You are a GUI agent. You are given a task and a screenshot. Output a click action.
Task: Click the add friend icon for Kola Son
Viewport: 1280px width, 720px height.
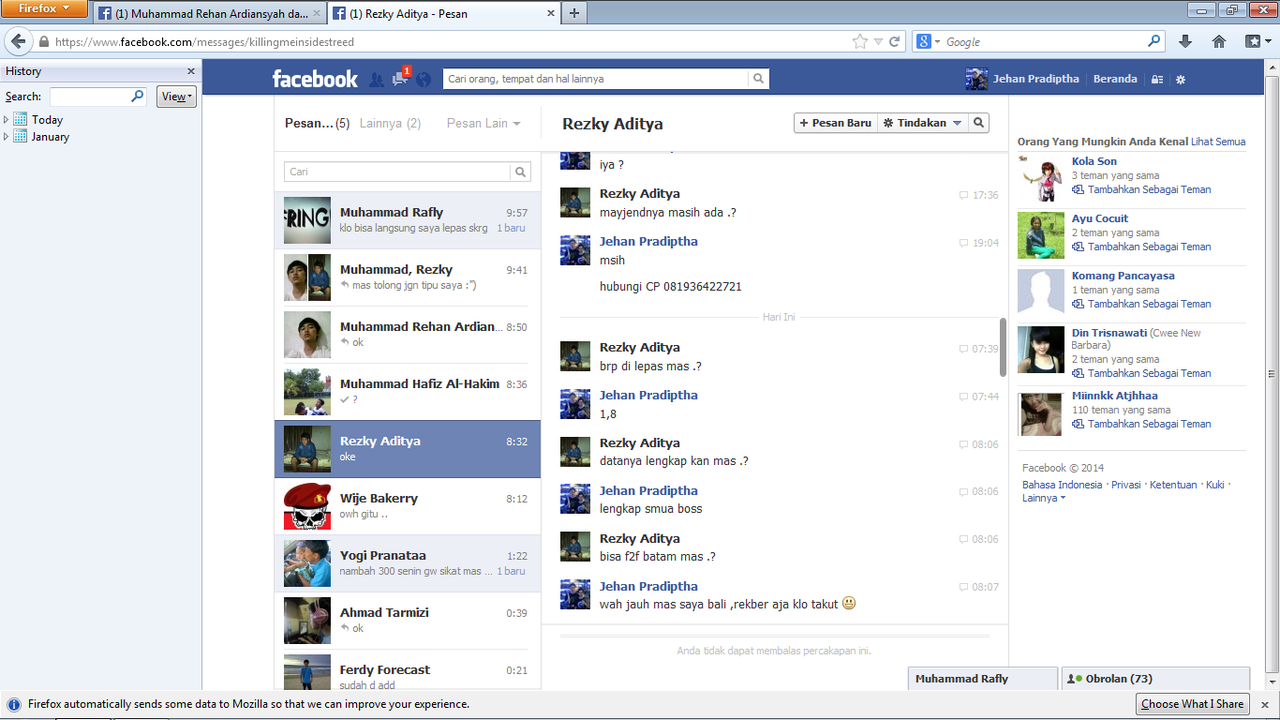1078,190
